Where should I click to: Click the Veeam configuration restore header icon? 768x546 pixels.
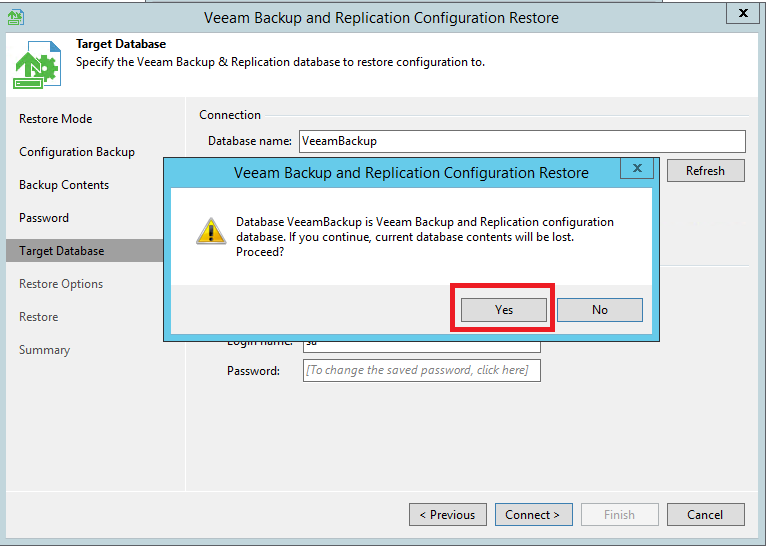point(37,65)
